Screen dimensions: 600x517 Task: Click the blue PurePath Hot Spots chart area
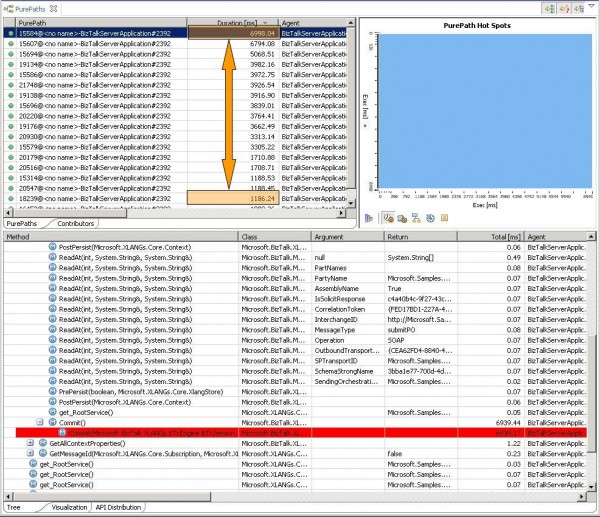(x=485, y=111)
